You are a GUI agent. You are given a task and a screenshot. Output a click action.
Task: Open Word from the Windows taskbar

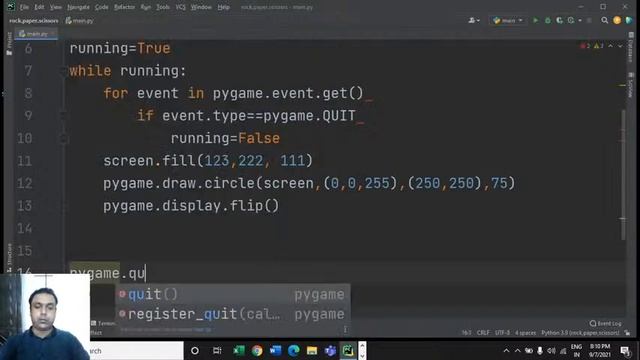tap(276, 350)
